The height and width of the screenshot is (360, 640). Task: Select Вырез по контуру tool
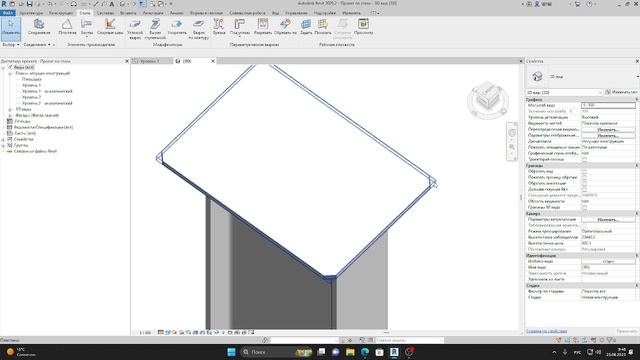tap(199, 29)
